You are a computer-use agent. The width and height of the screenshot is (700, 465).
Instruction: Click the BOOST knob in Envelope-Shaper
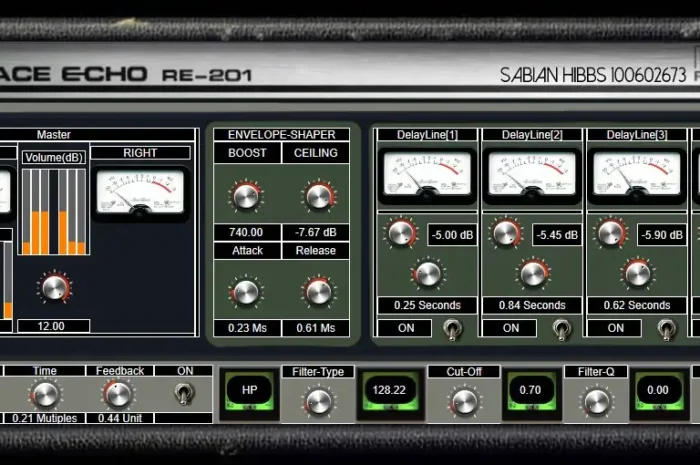pyautogui.click(x=246, y=196)
